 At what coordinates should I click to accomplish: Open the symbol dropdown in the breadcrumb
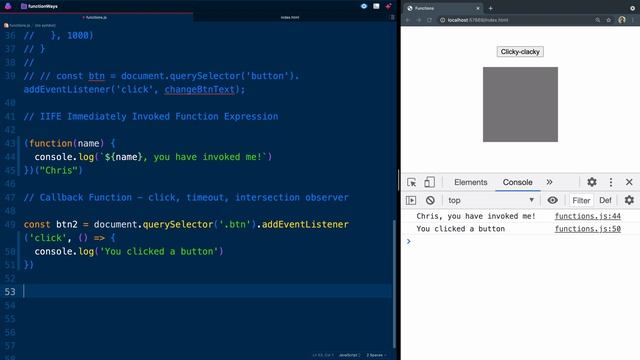tap(45, 25)
